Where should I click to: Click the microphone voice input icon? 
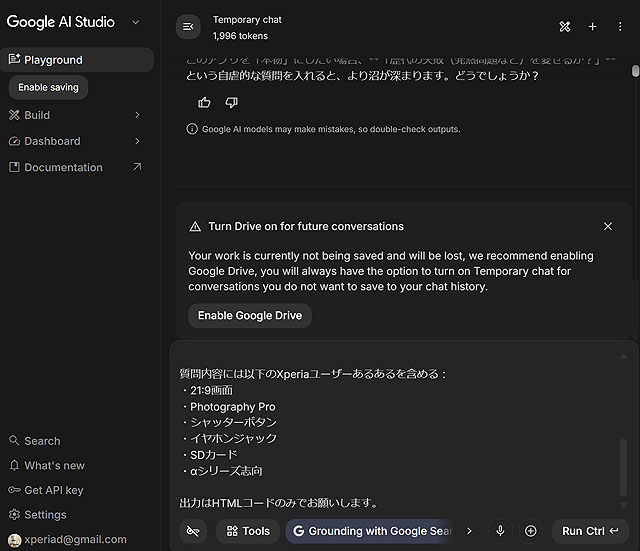500,531
